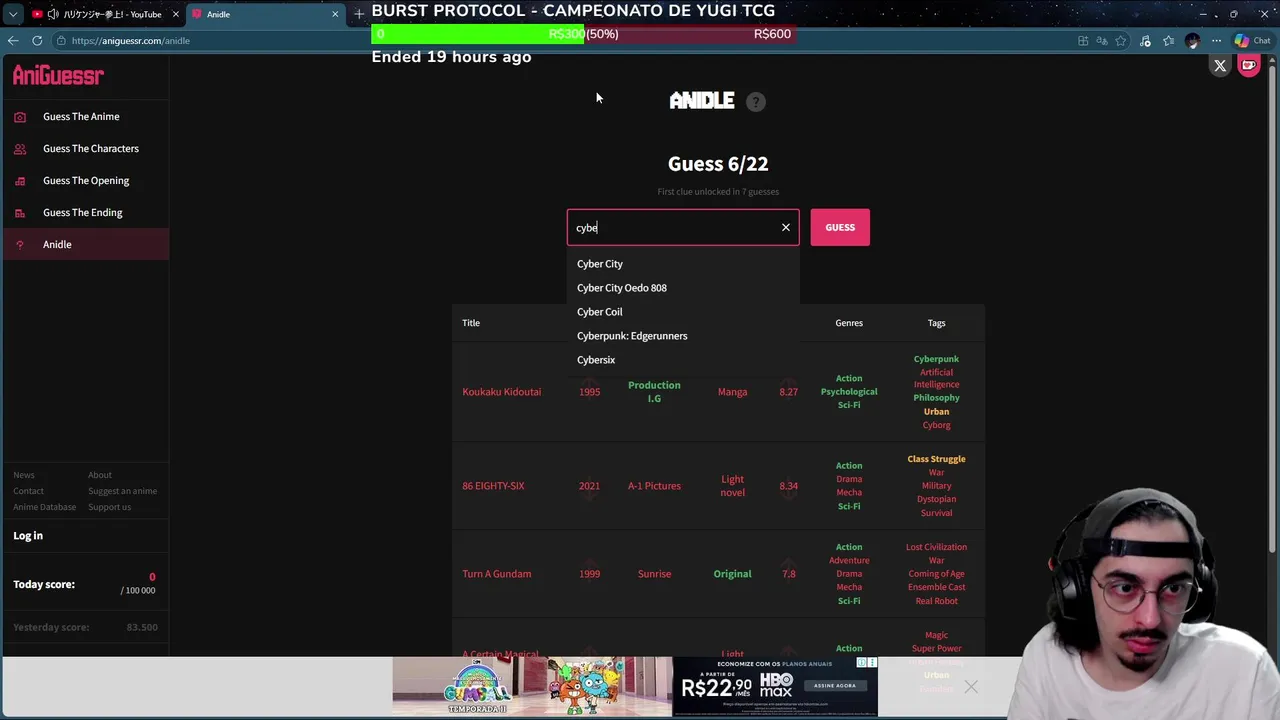Open the Ko-fi support icon
The width and height of the screenshot is (1280, 720).
click(1249, 66)
